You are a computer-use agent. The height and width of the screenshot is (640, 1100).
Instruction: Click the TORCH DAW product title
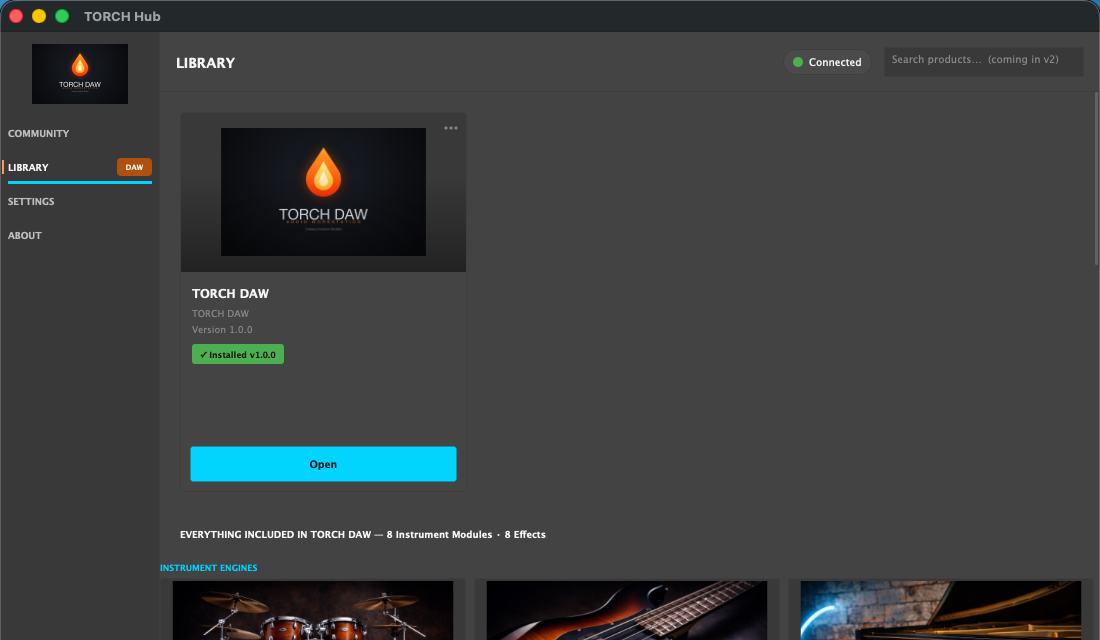click(231, 294)
